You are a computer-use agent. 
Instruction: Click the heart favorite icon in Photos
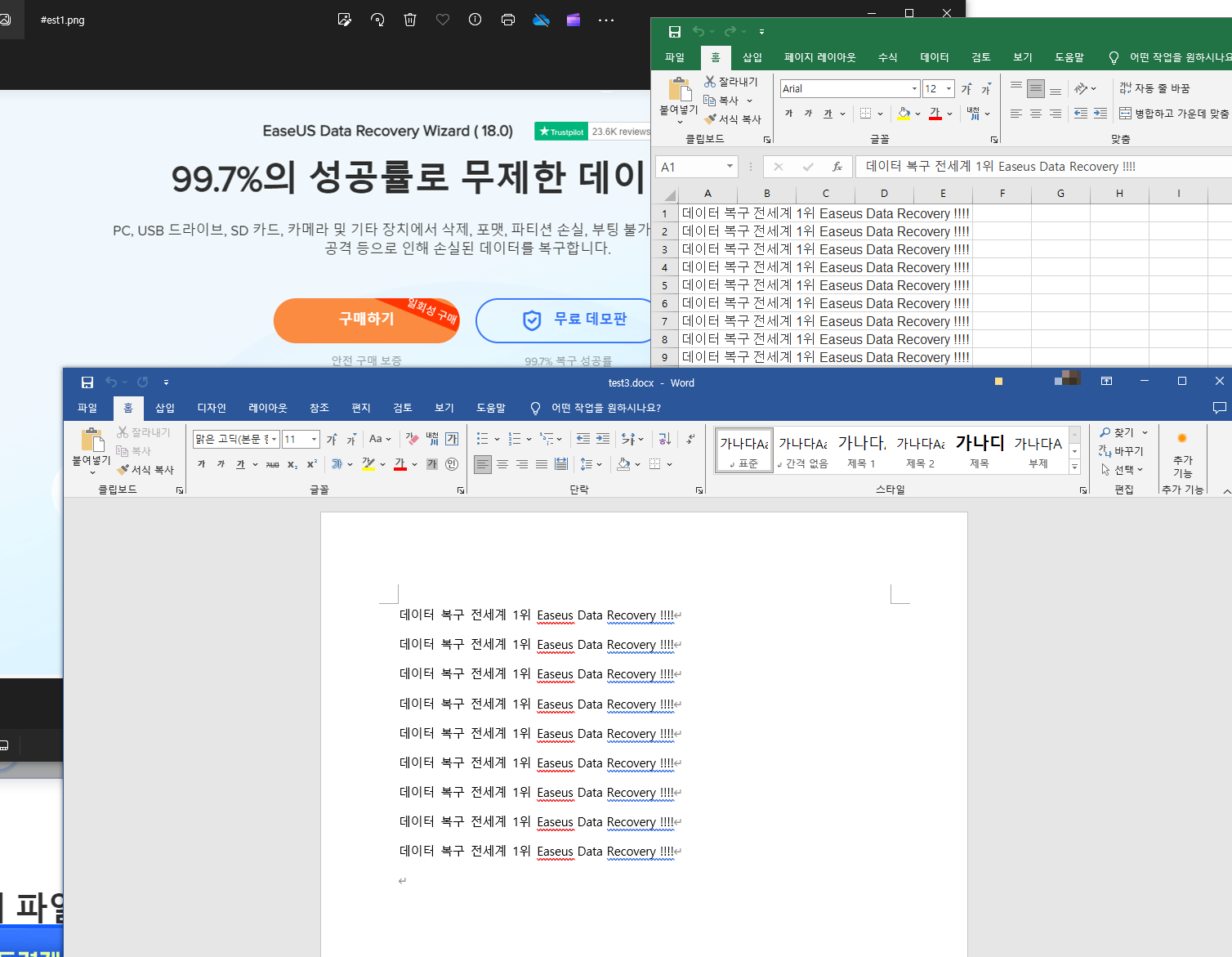point(443,20)
